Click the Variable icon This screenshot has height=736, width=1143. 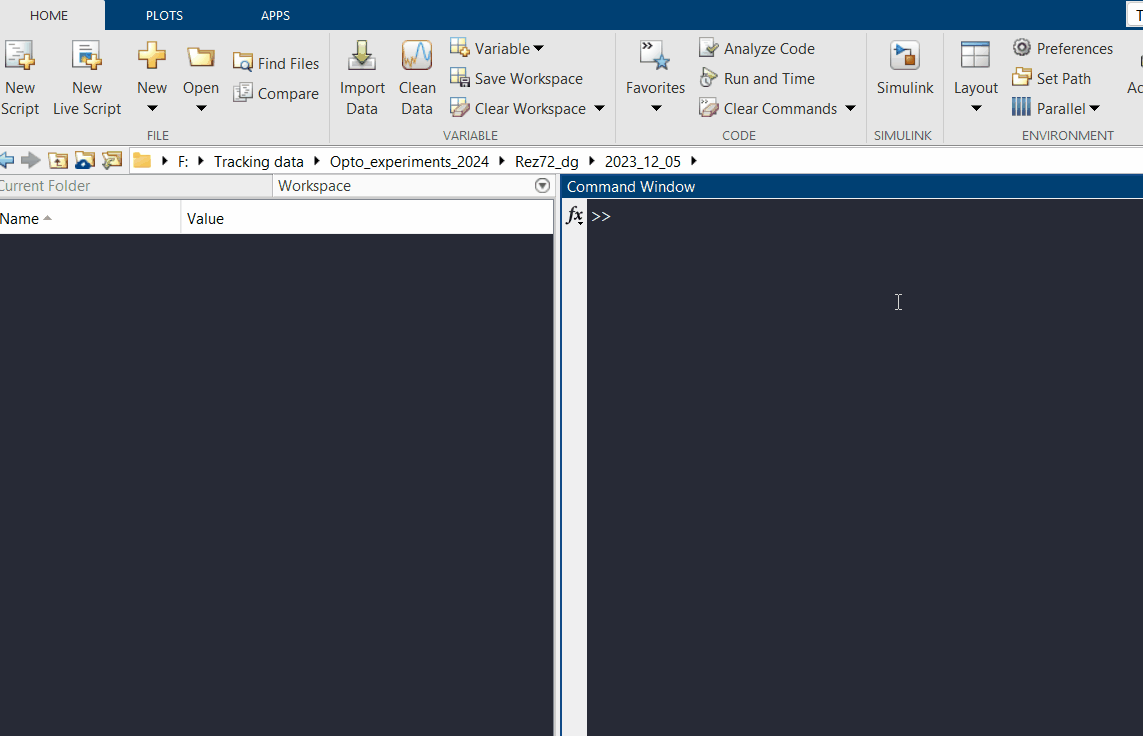459,48
